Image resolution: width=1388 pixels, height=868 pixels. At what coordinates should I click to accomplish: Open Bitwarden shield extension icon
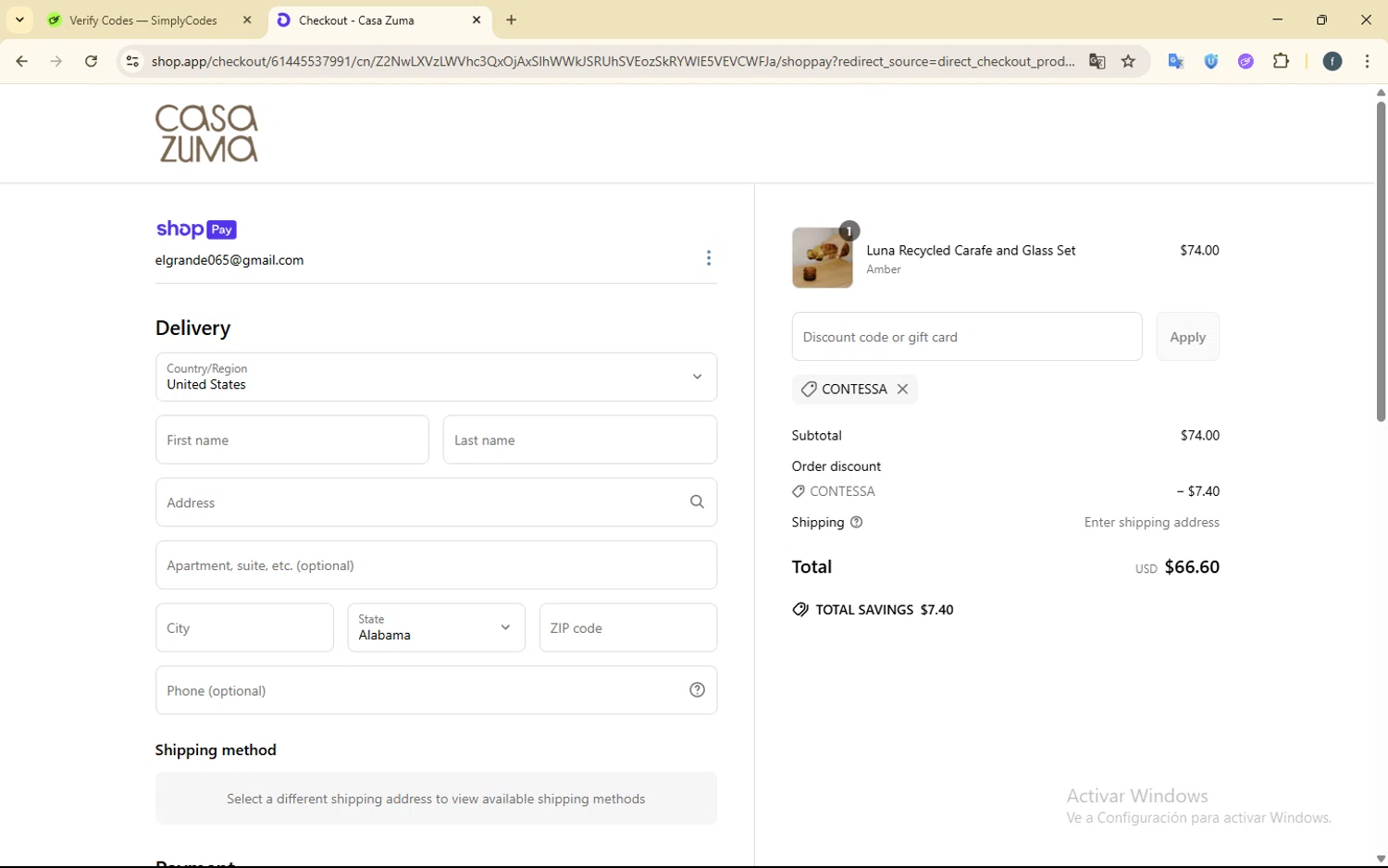(x=1211, y=61)
